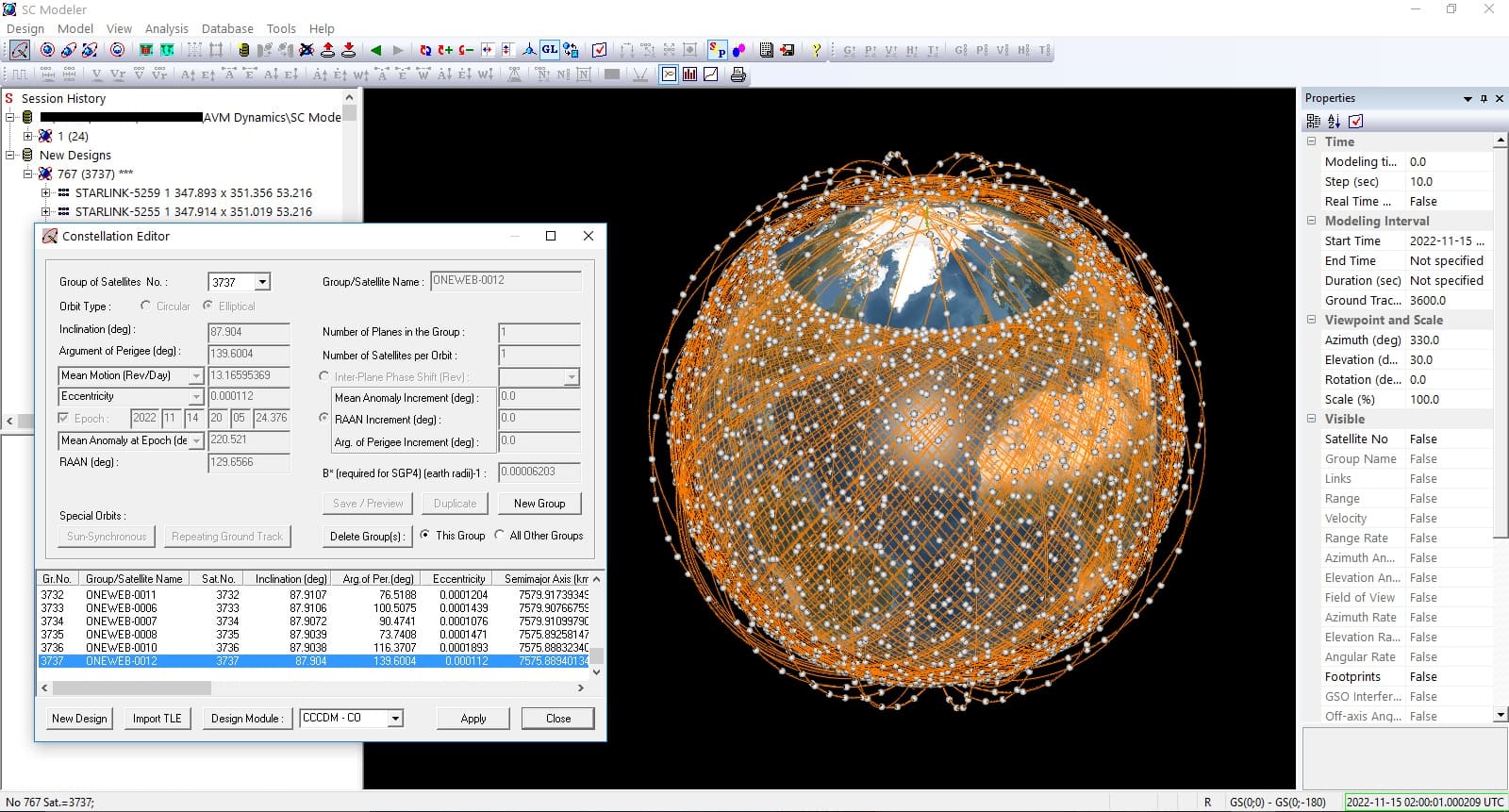
Task: Click the yellow question mark help icon
Action: 816,50
